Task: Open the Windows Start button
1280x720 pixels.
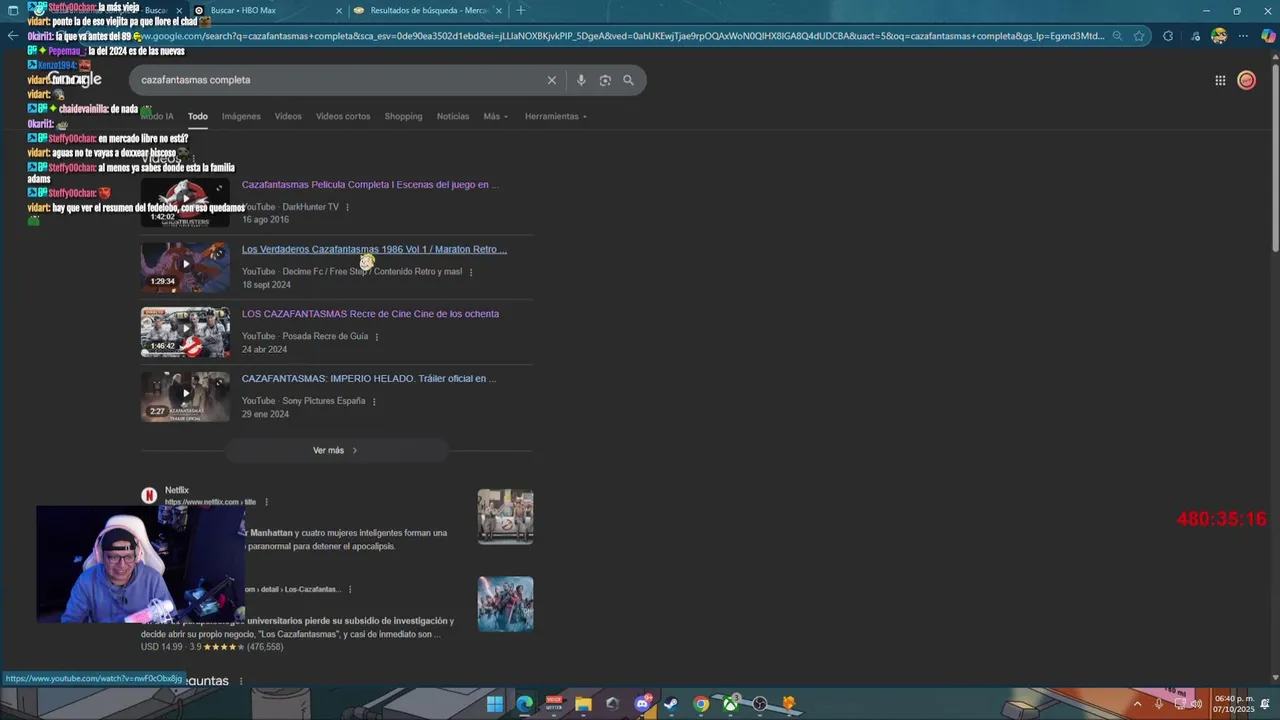Action: coord(495,704)
